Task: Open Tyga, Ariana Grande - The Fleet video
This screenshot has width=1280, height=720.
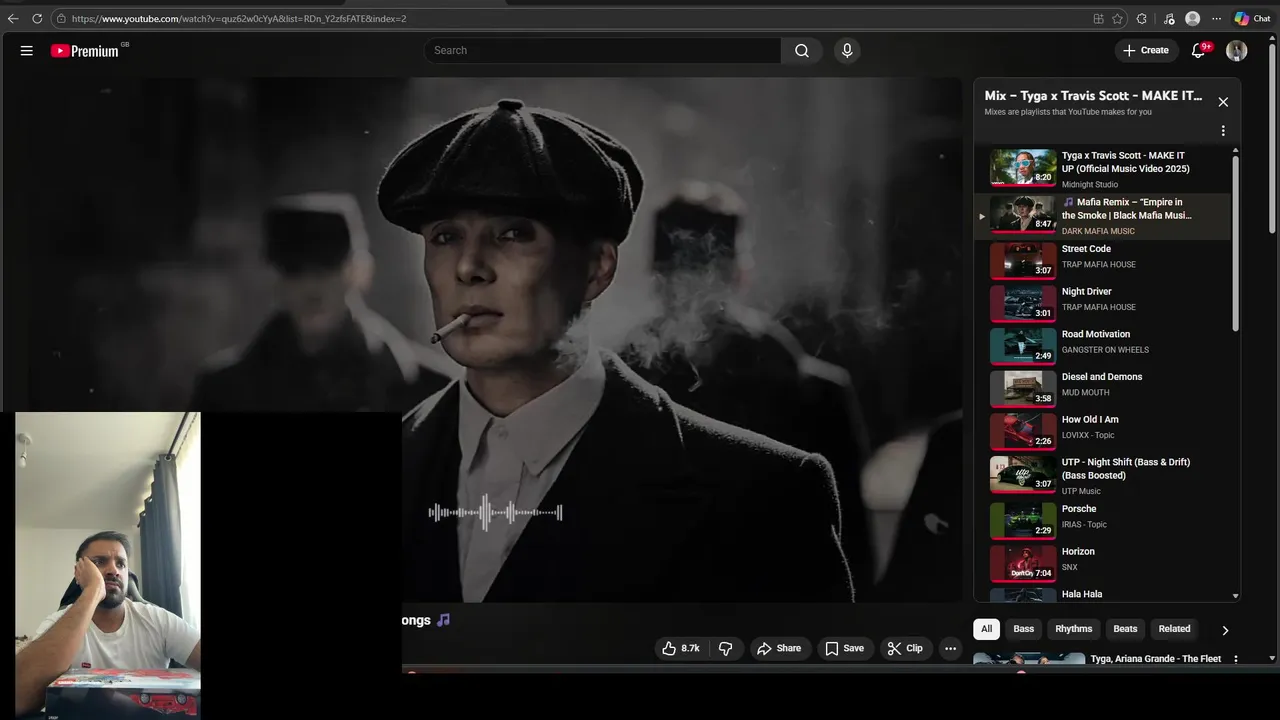Action: point(1155,659)
